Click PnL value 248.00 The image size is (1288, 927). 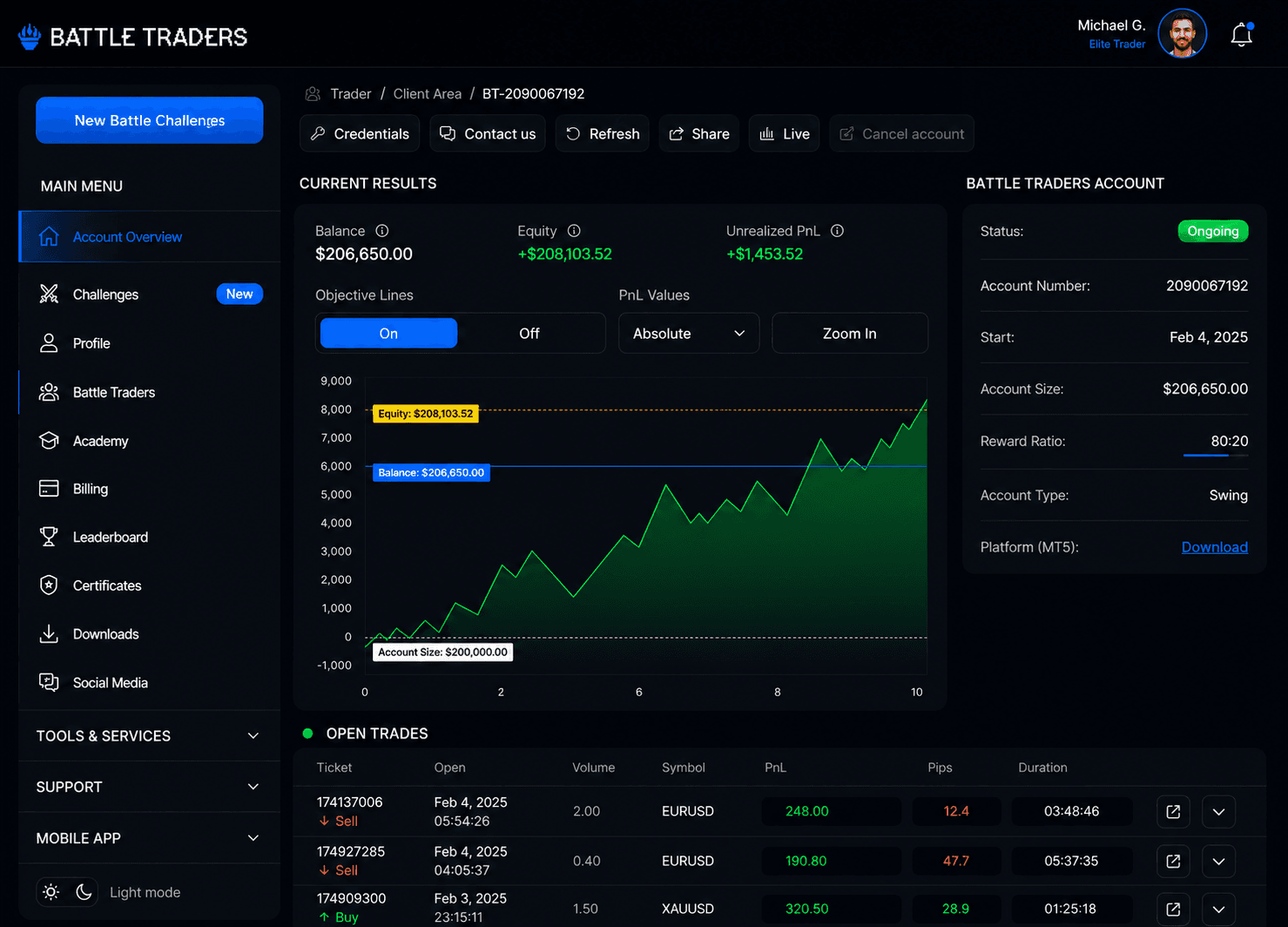807,811
